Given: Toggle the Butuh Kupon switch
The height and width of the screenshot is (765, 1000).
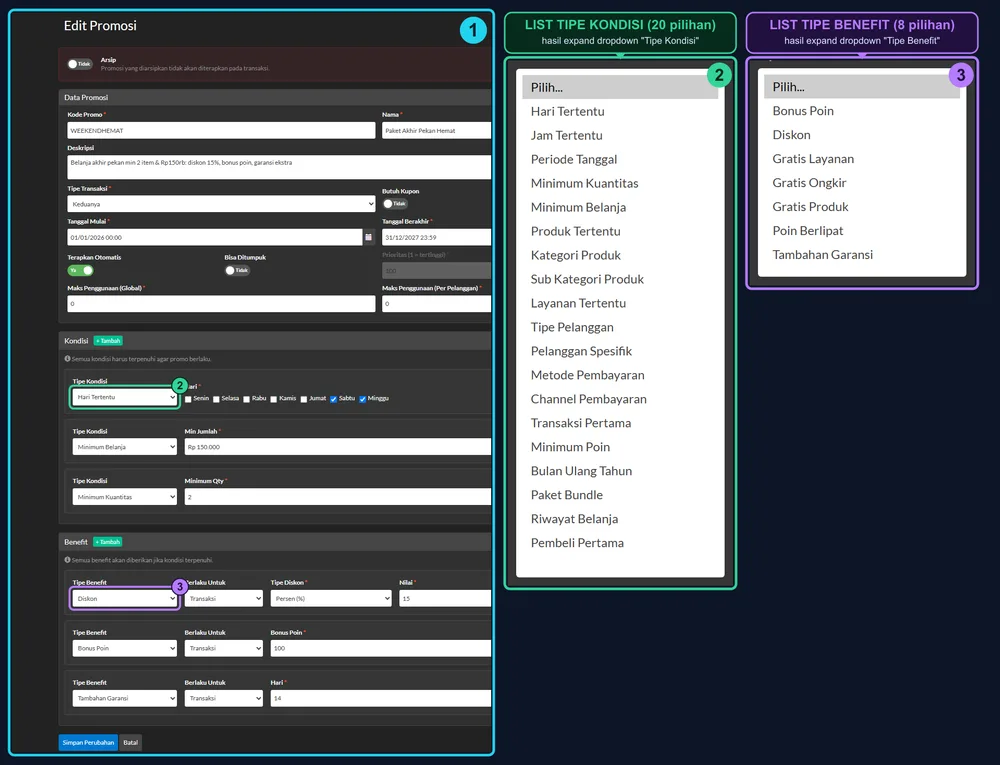Looking at the screenshot, I should 395,204.
